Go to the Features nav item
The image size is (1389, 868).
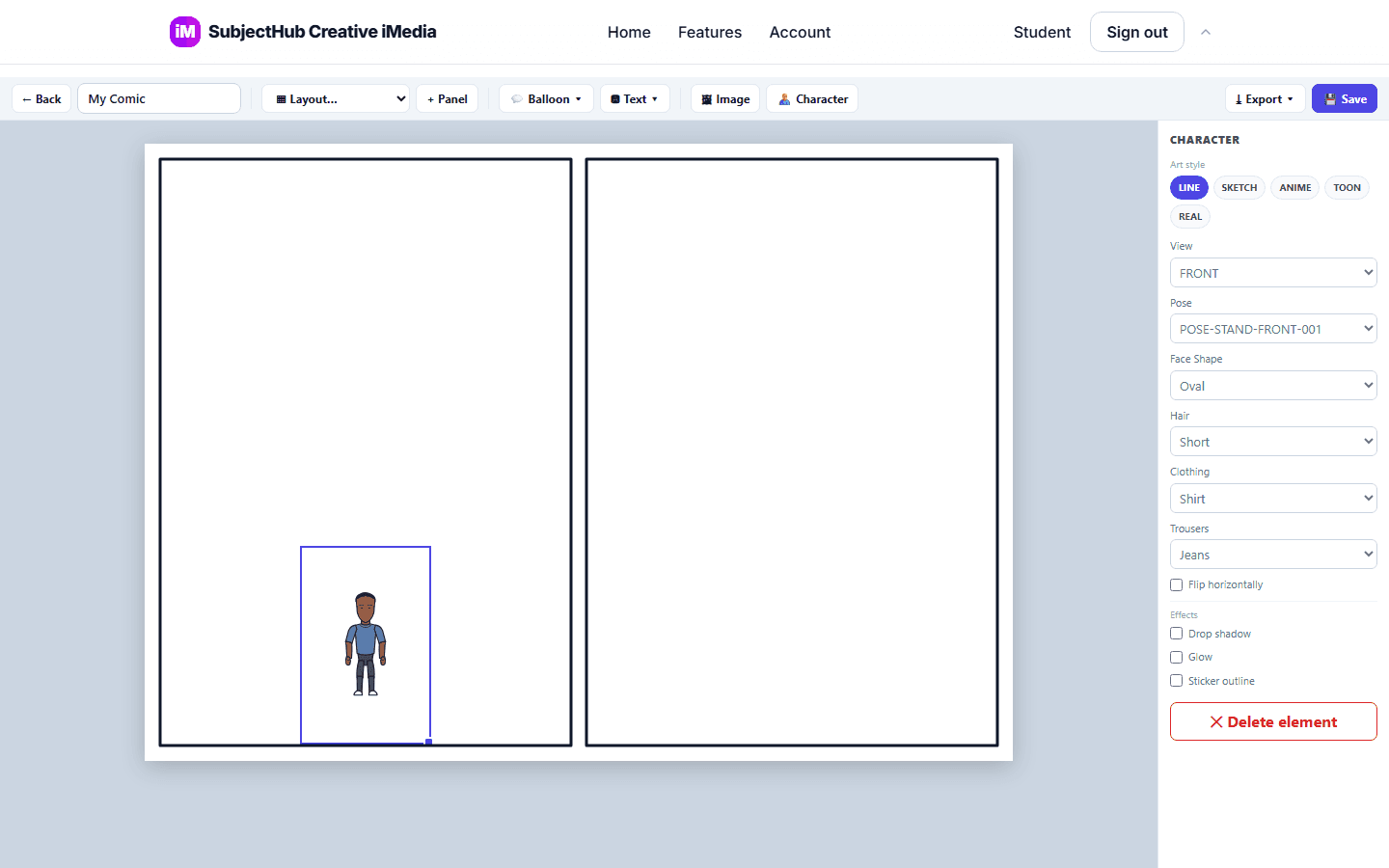710,32
